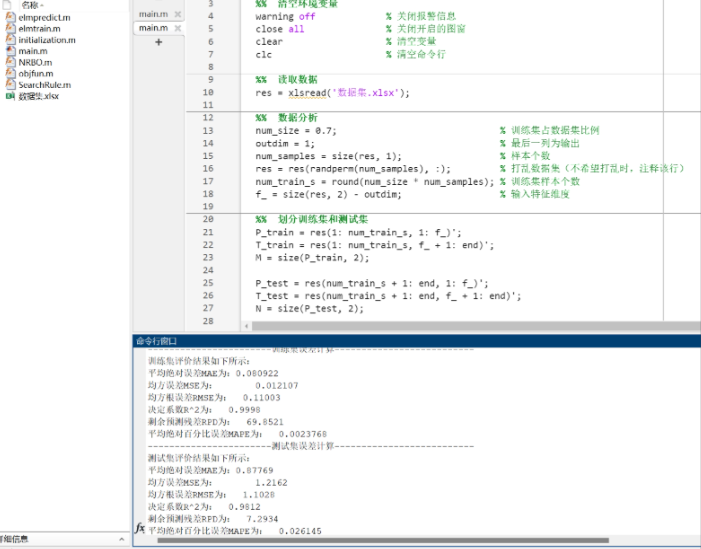Viewport: 701px width, 549px height.
Task: Click the P_train assignment line
Action: click(358, 232)
